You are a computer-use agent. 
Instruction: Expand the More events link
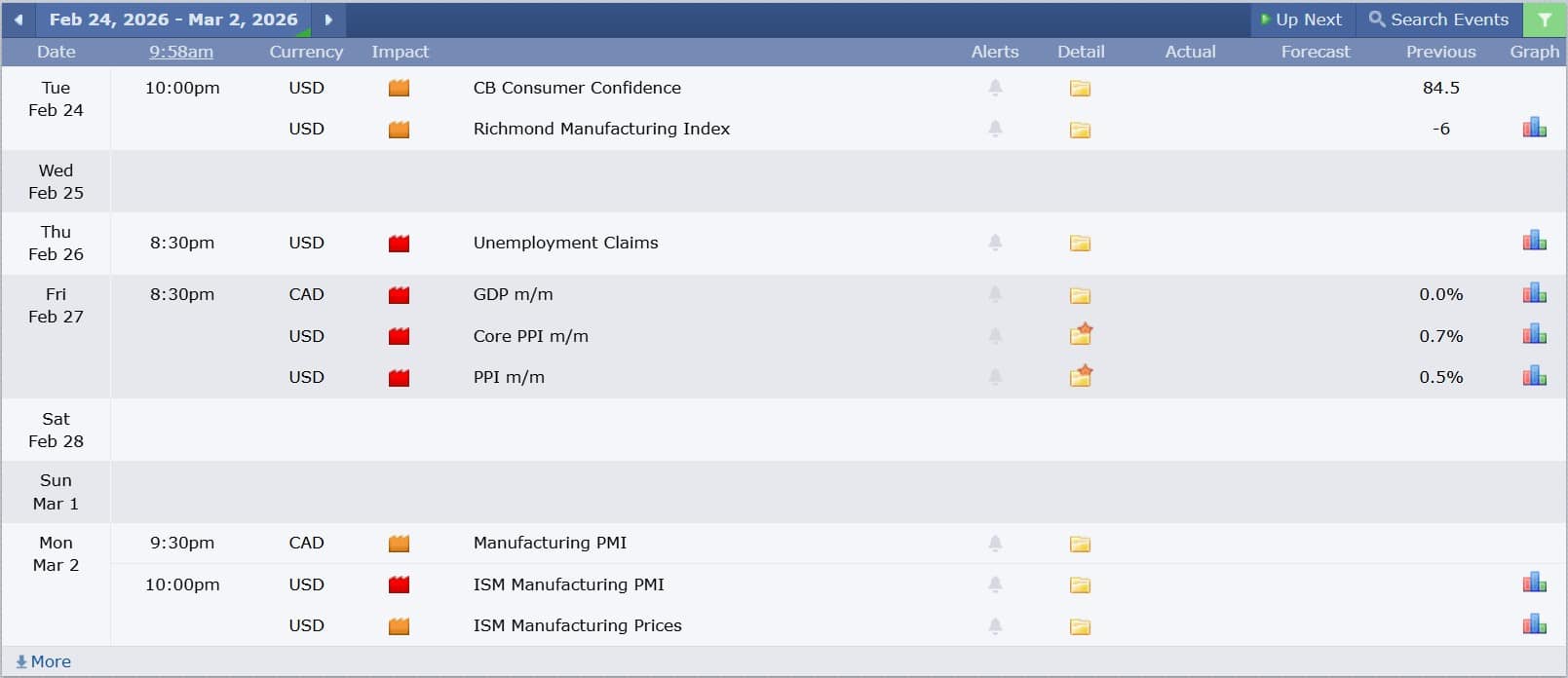tap(44, 661)
